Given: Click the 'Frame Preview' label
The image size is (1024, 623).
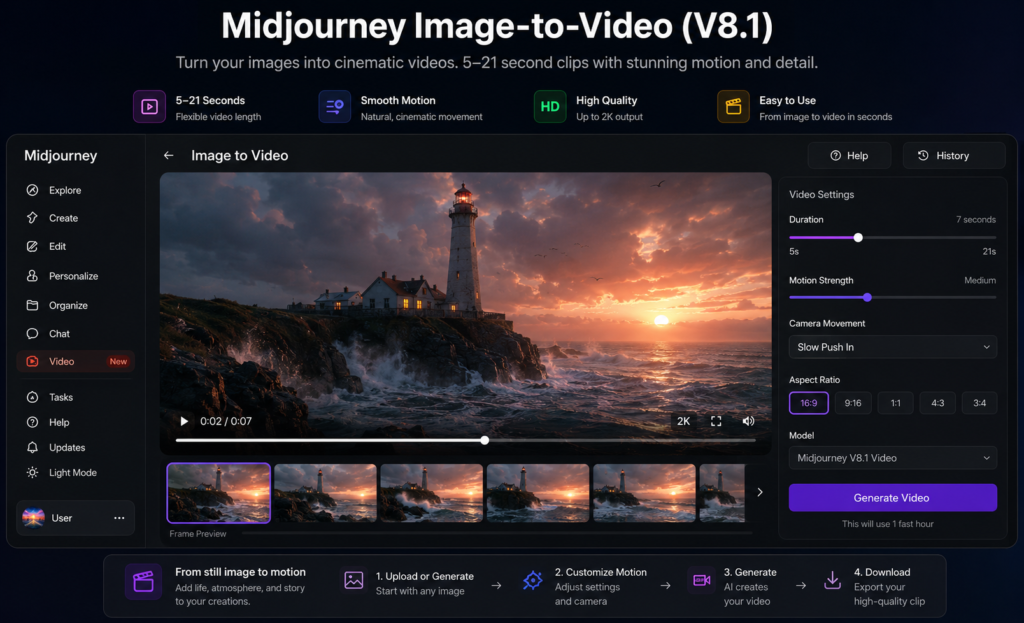Looking at the screenshot, I should [198, 534].
